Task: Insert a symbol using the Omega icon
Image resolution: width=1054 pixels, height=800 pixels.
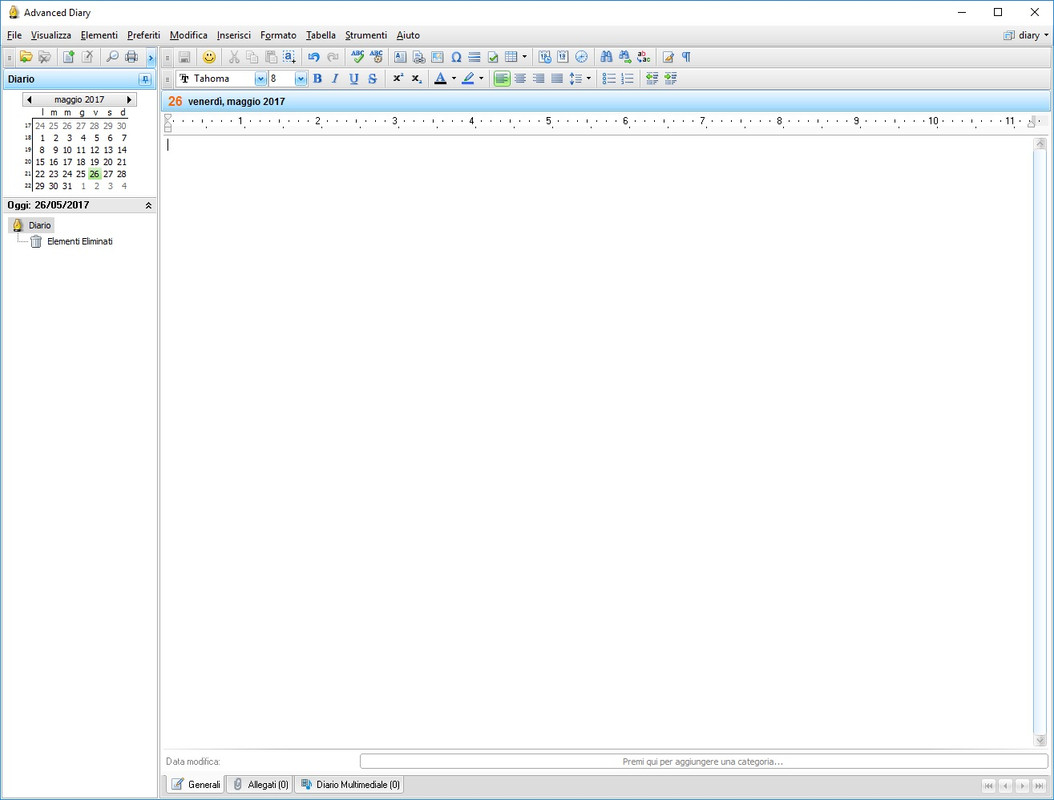Action: pos(456,57)
